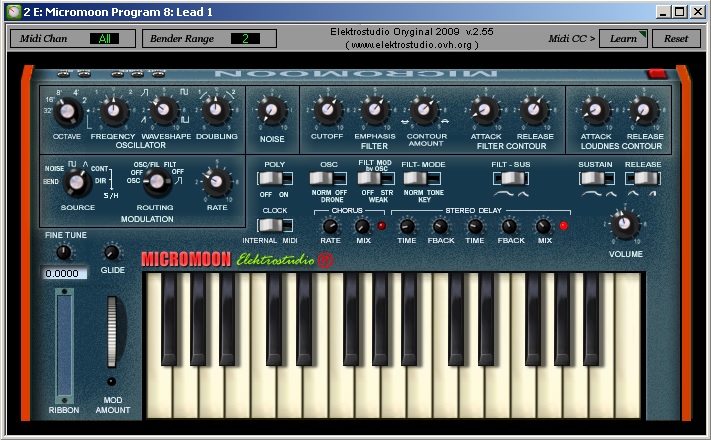This screenshot has width=711, height=440.
Task: Click the Loudness Contour Release knob
Action: coord(644,110)
